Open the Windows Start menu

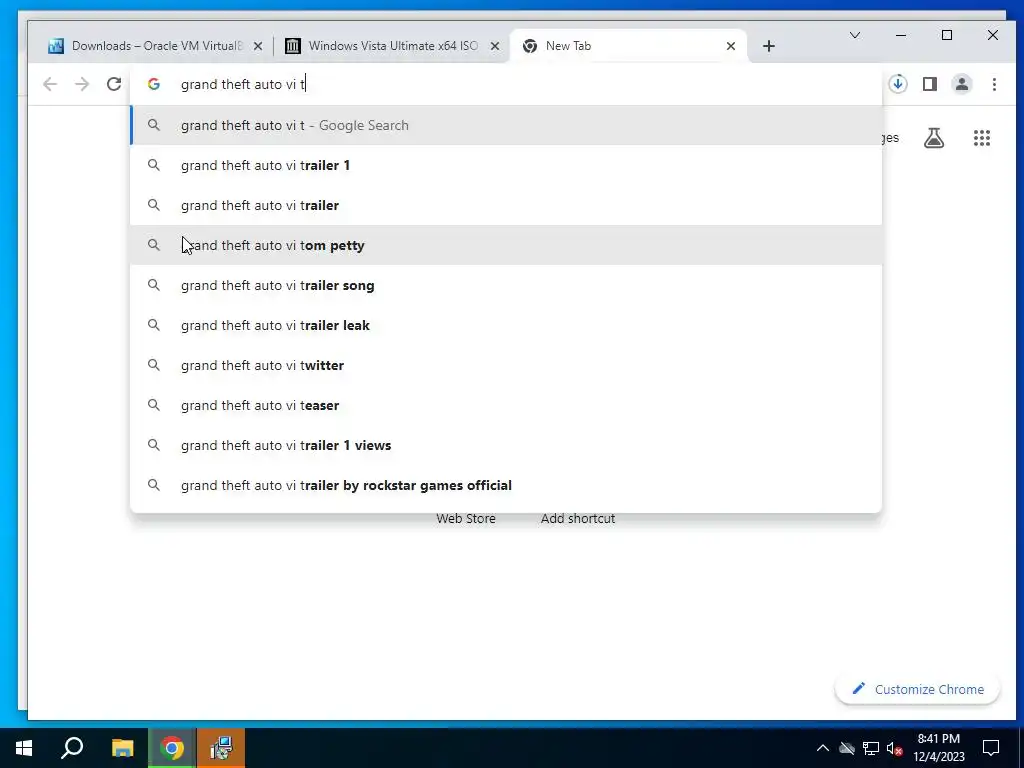(x=24, y=748)
